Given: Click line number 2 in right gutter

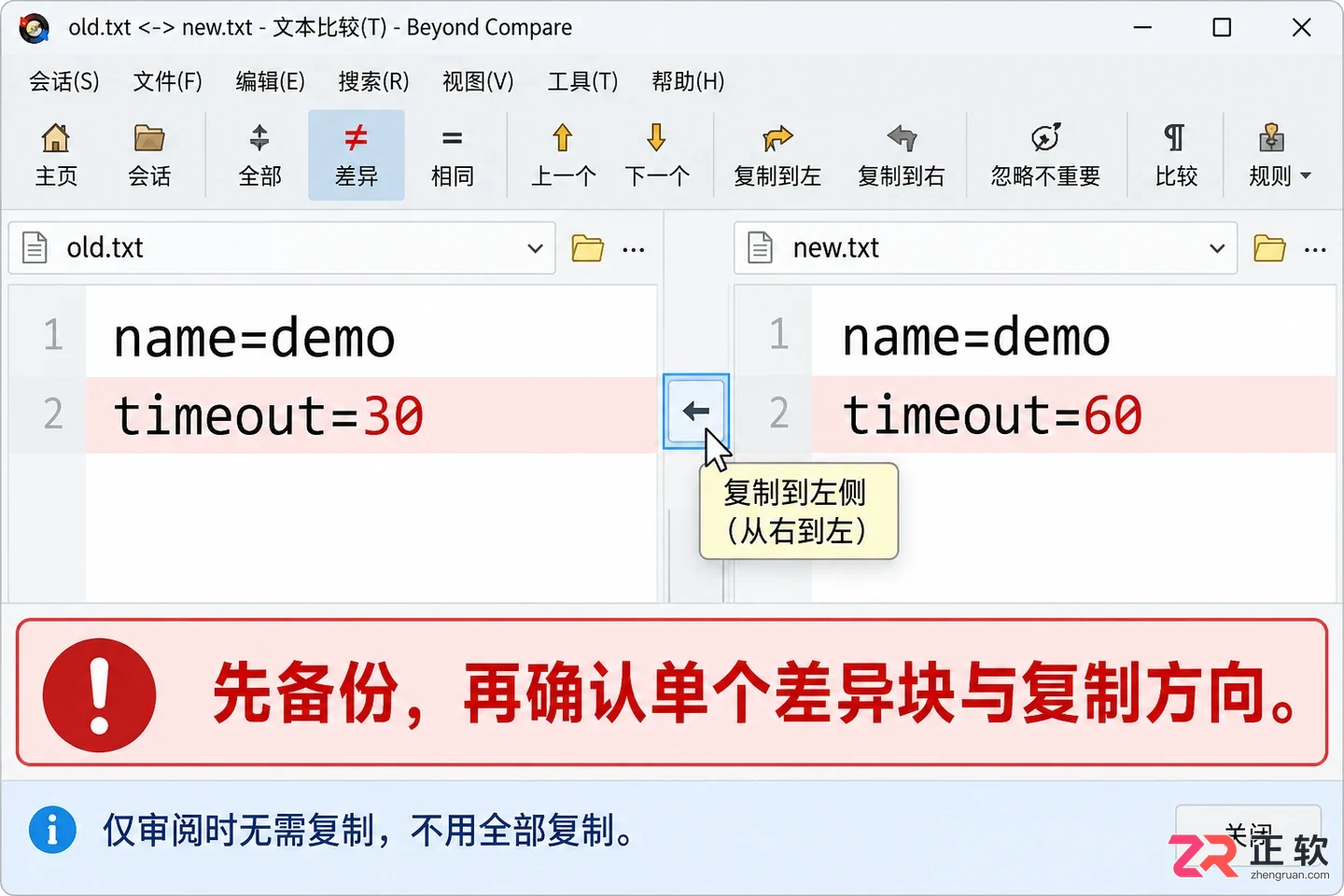Looking at the screenshot, I should tap(779, 413).
